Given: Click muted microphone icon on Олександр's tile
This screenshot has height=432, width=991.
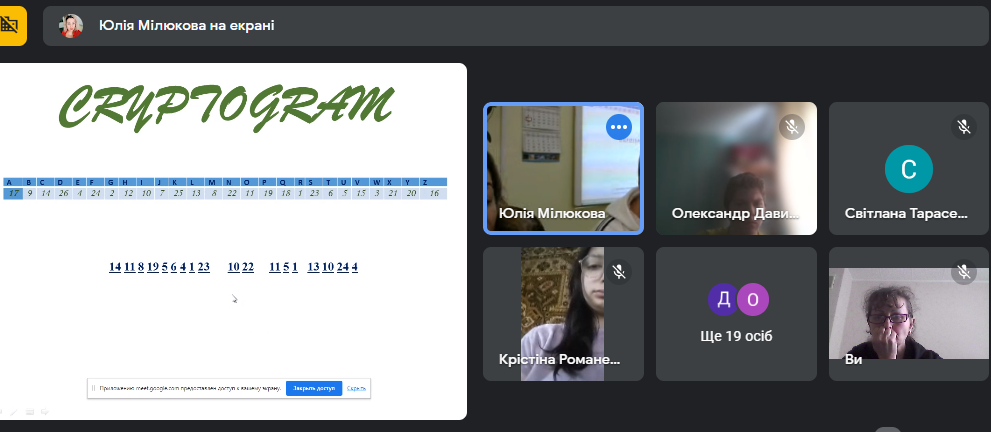Looking at the screenshot, I should 791,127.
